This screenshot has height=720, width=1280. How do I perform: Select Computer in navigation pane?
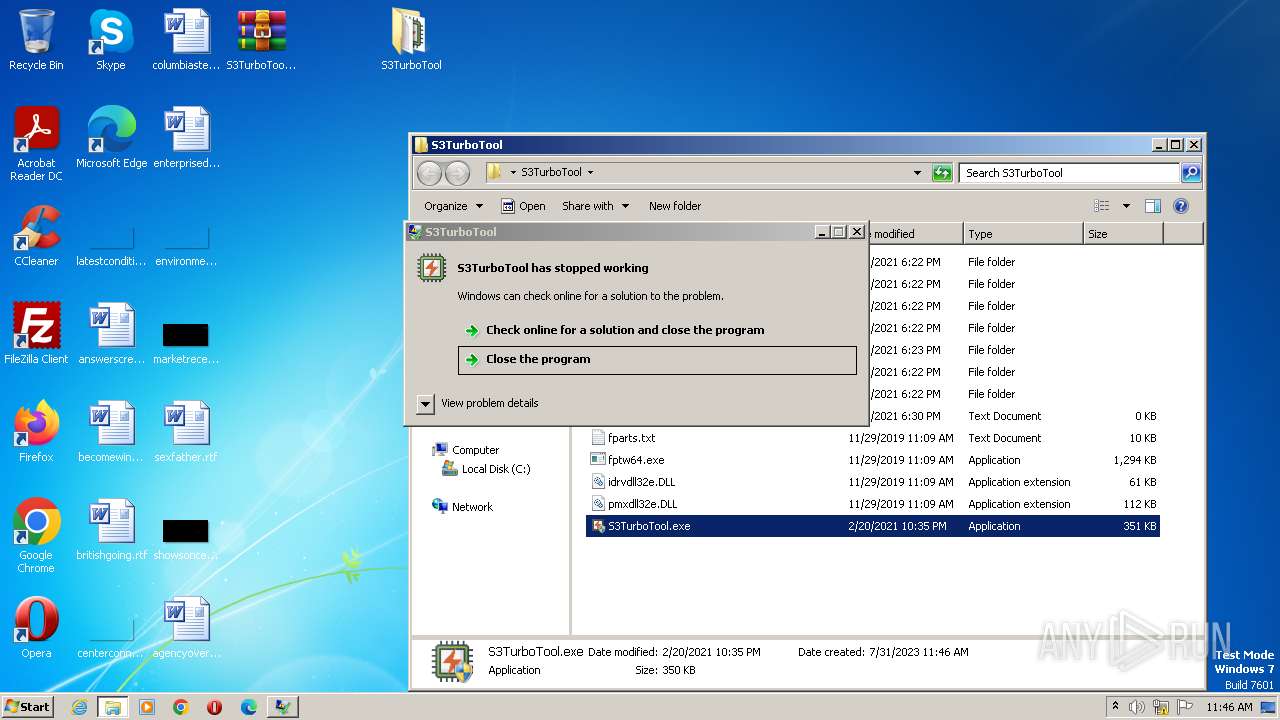click(475, 450)
